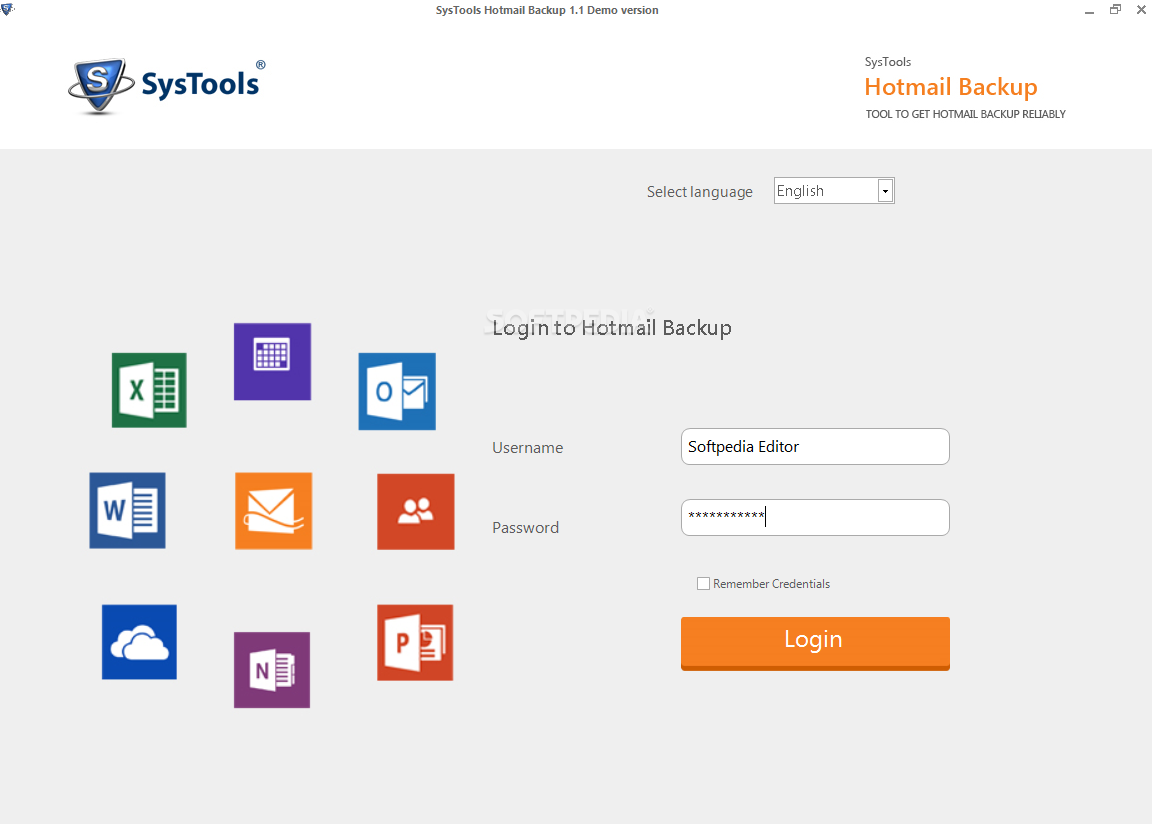Close the SysTools Hotmail Backup window
Image resolution: width=1152 pixels, height=824 pixels.
click(1141, 10)
